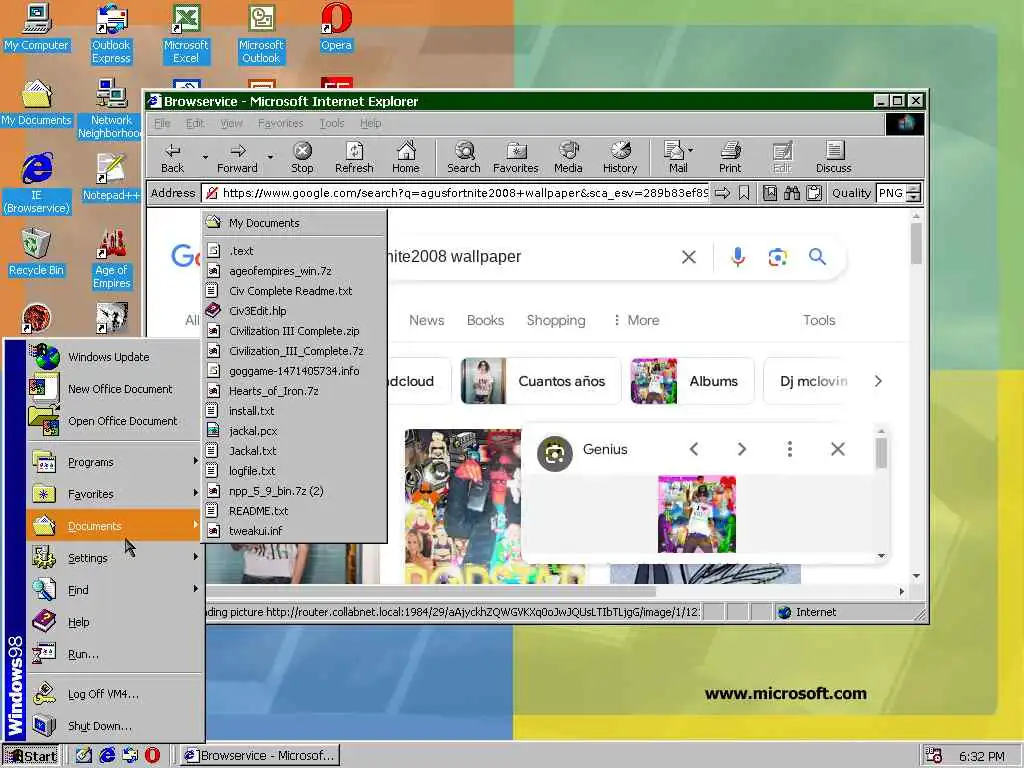Click Internet Explorer quick launch icon
This screenshot has width=1024, height=768.
coord(107,755)
